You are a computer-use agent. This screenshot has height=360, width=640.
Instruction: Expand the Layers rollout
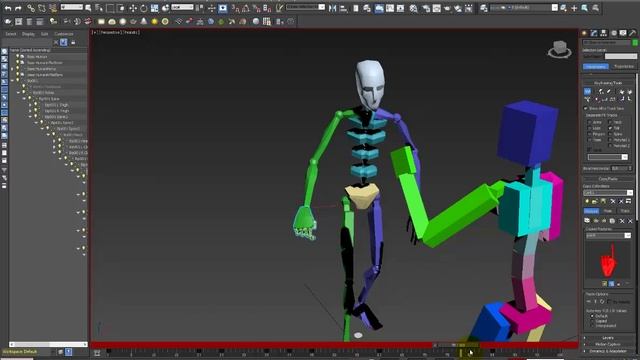(x=608, y=338)
